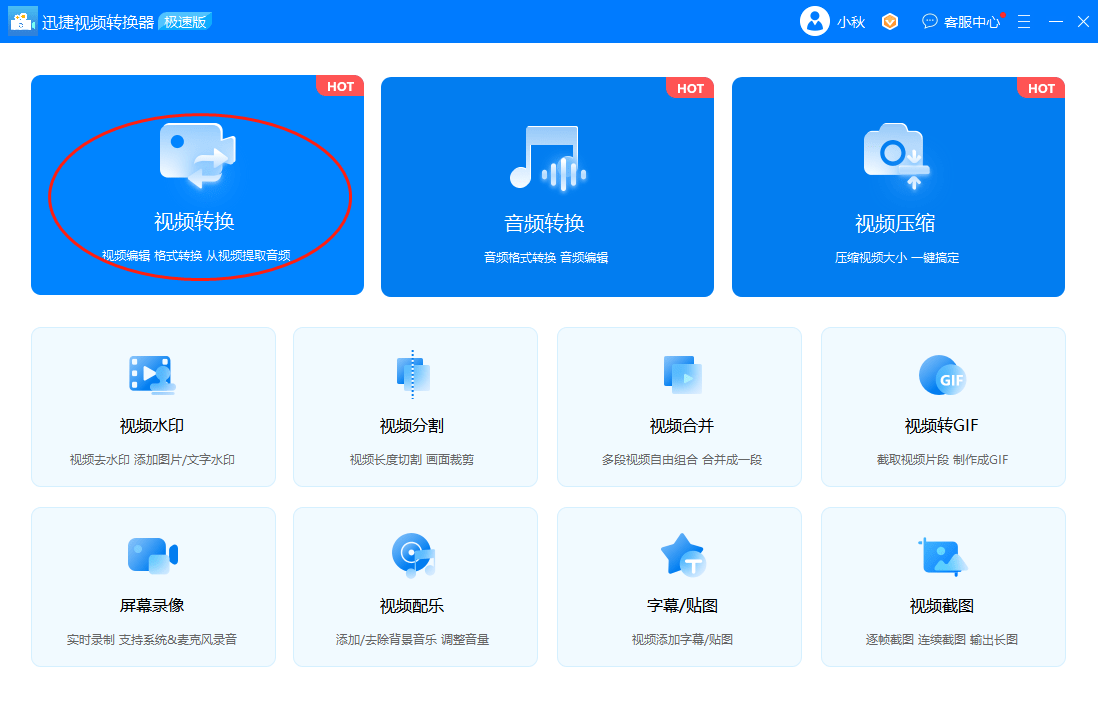Click the 视频分割 label
The width and height of the screenshot is (1098, 728).
pos(412,426)
